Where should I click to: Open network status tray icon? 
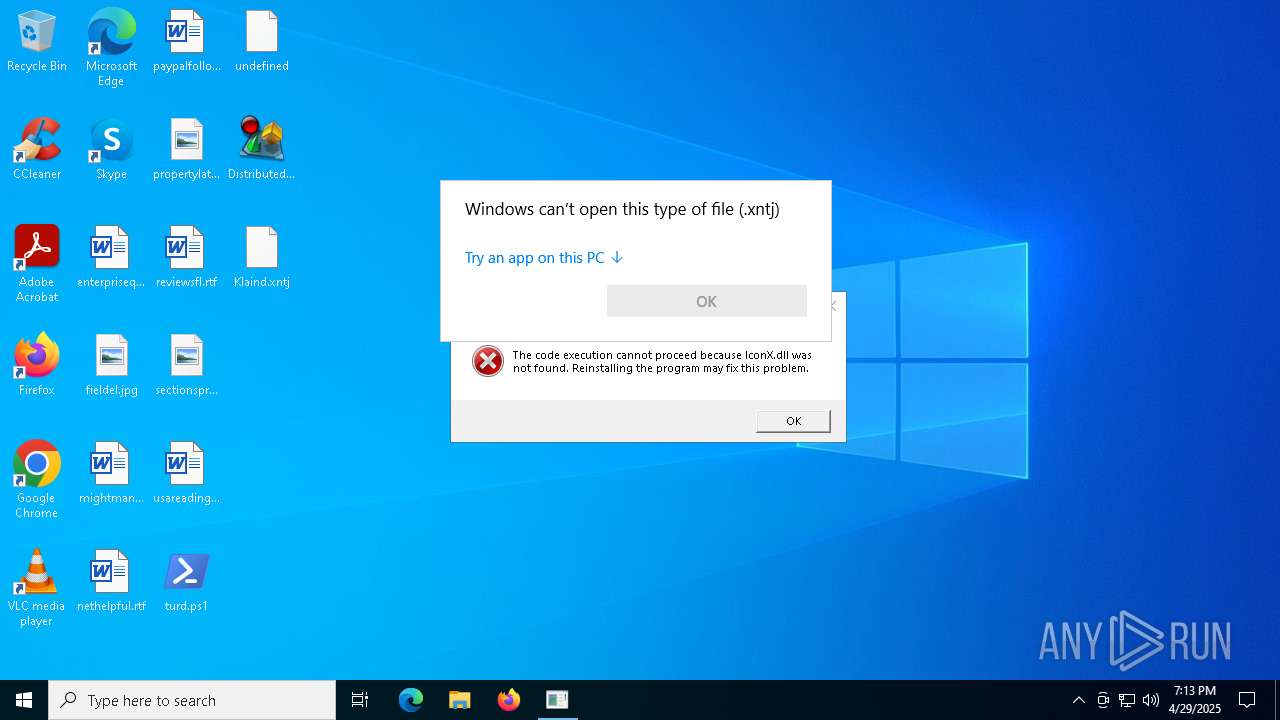click(x=1127, y=700)
